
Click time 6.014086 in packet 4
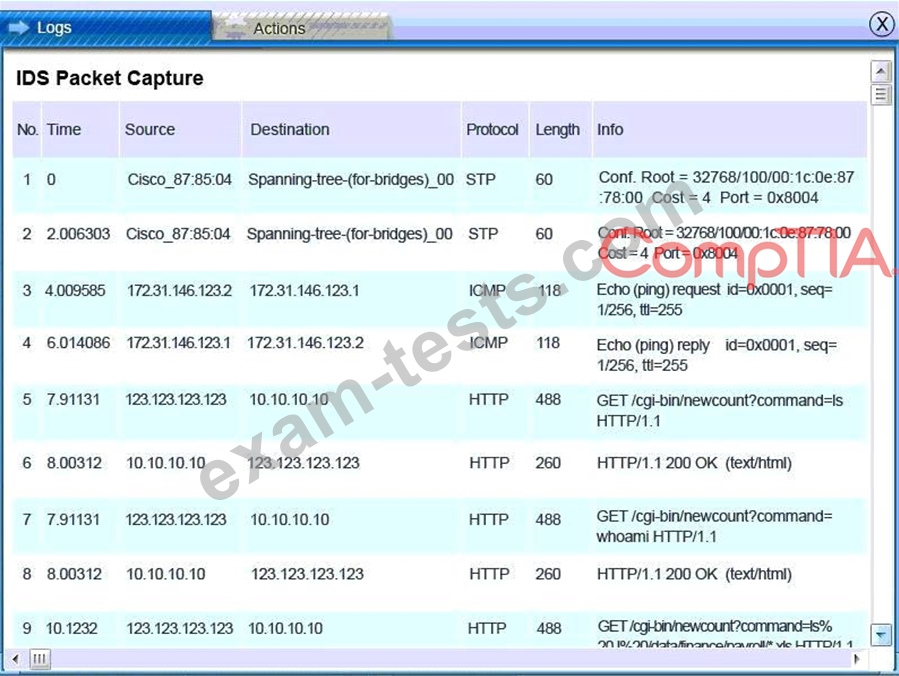[x=78, y=343]
